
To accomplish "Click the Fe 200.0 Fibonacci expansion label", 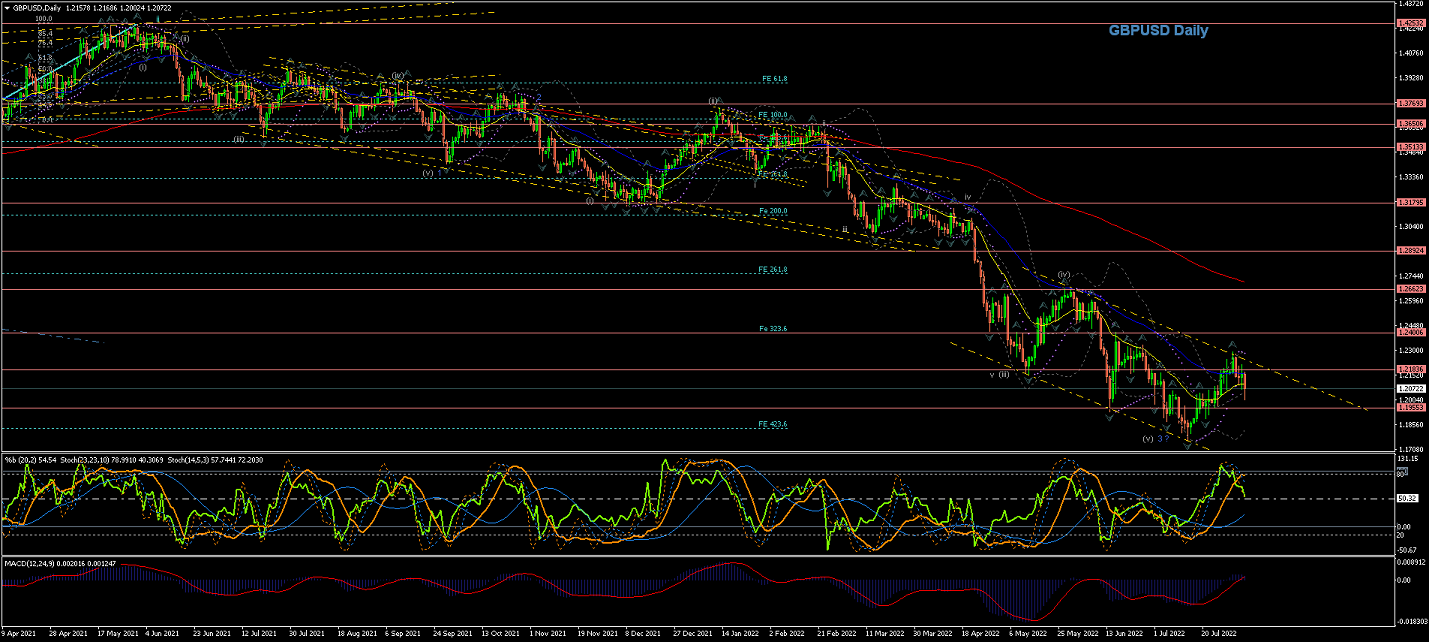I will pyautogui.click(x=773, y=211).
